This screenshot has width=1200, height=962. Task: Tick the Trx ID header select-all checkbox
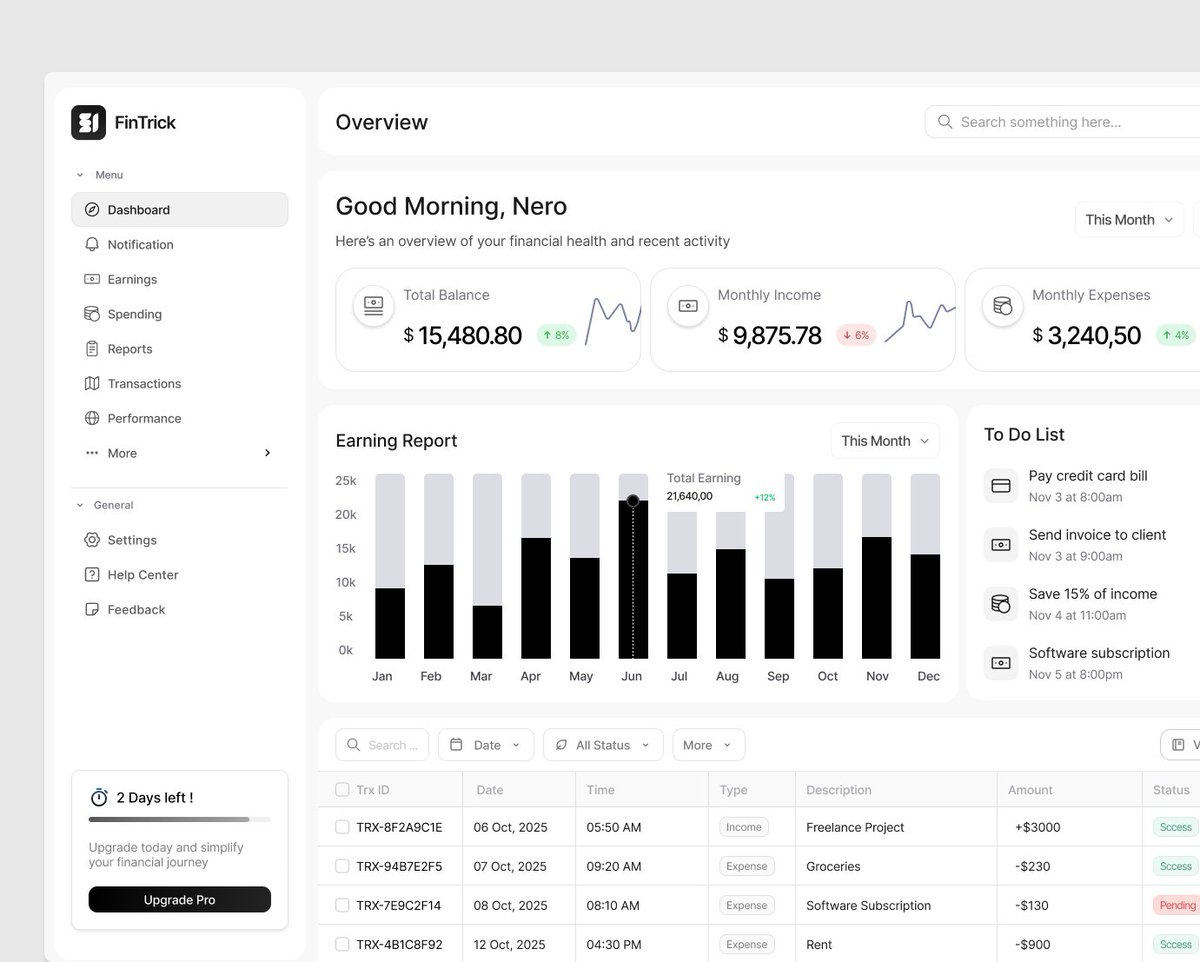click(x=342, y=790)
